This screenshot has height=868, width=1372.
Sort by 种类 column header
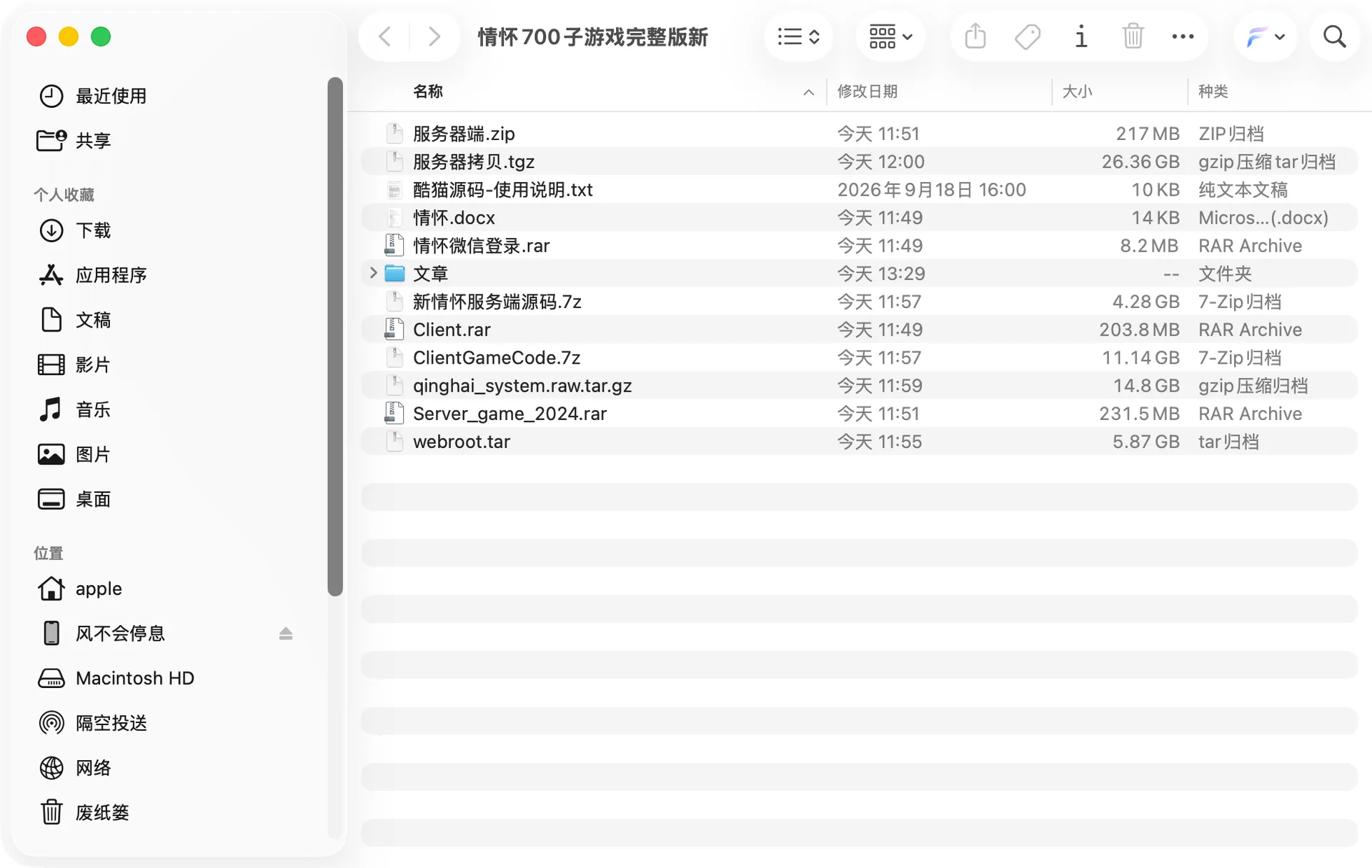tap(1213, 91)
